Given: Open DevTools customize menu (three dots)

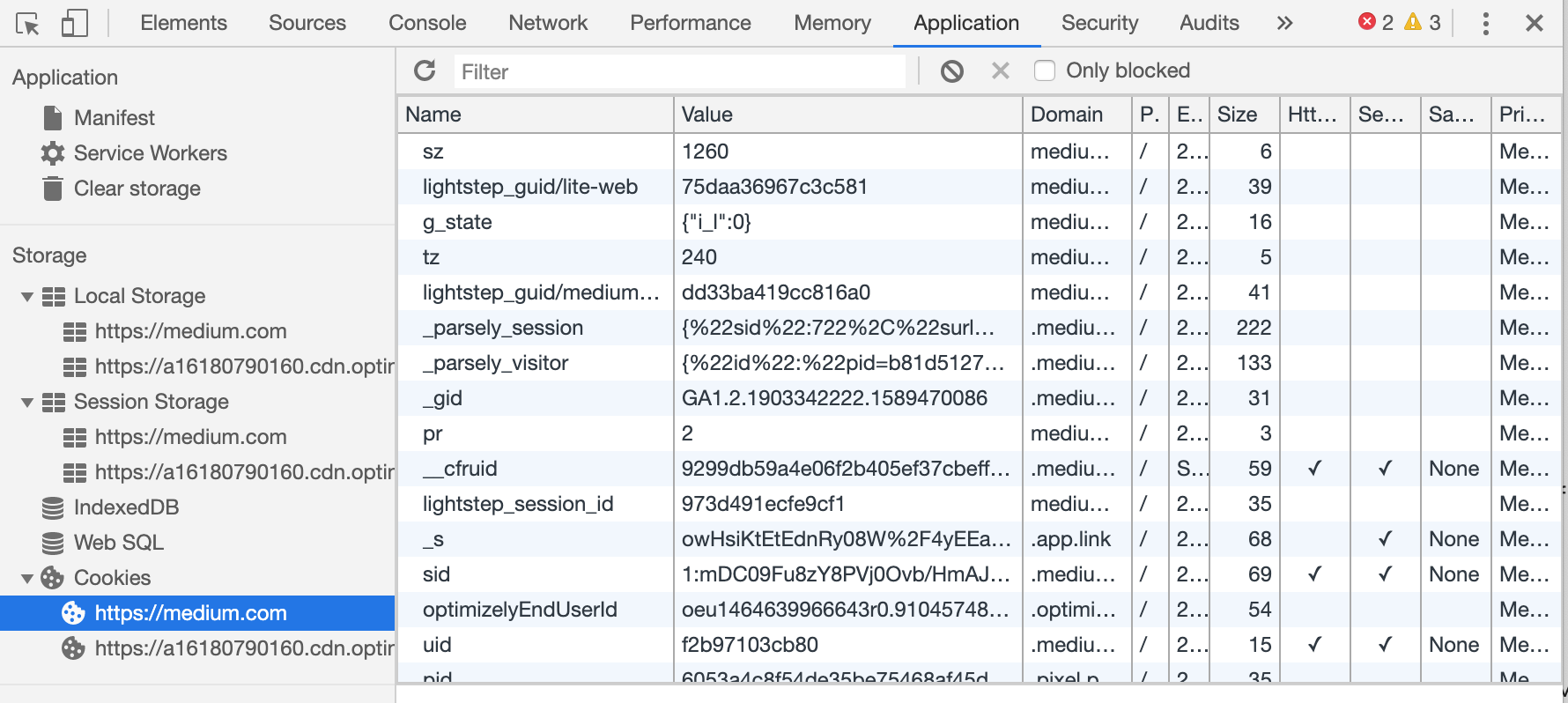Looking at the screenshot, I should pyautogui.click(x=1485, y=23).
